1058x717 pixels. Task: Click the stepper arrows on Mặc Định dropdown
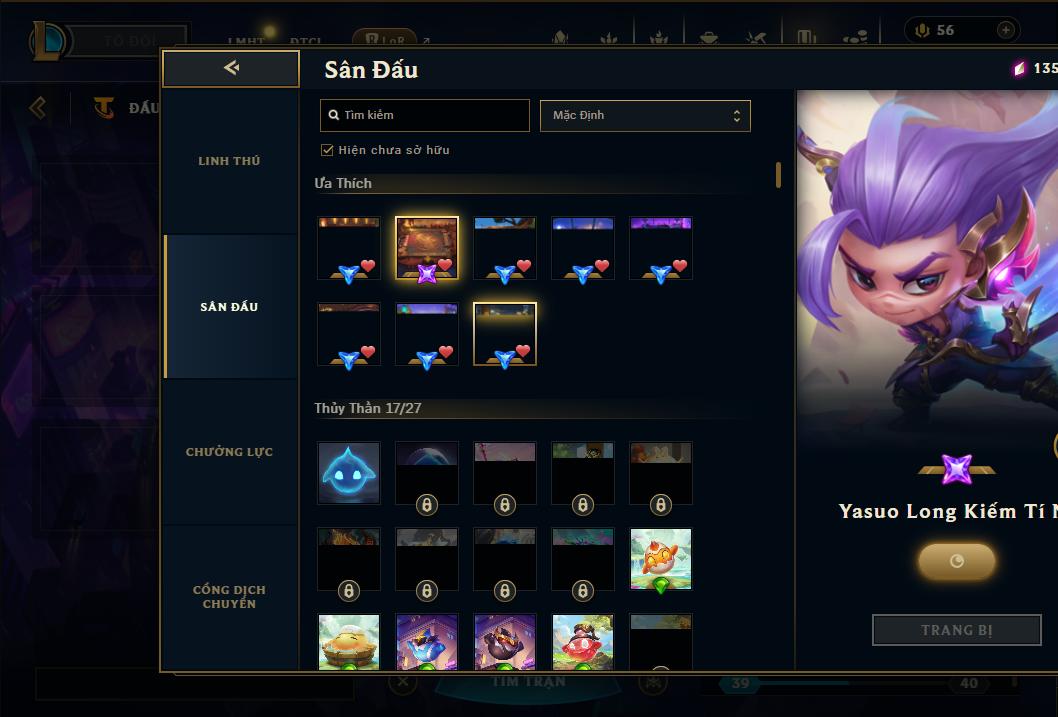[x=737, y=116]
